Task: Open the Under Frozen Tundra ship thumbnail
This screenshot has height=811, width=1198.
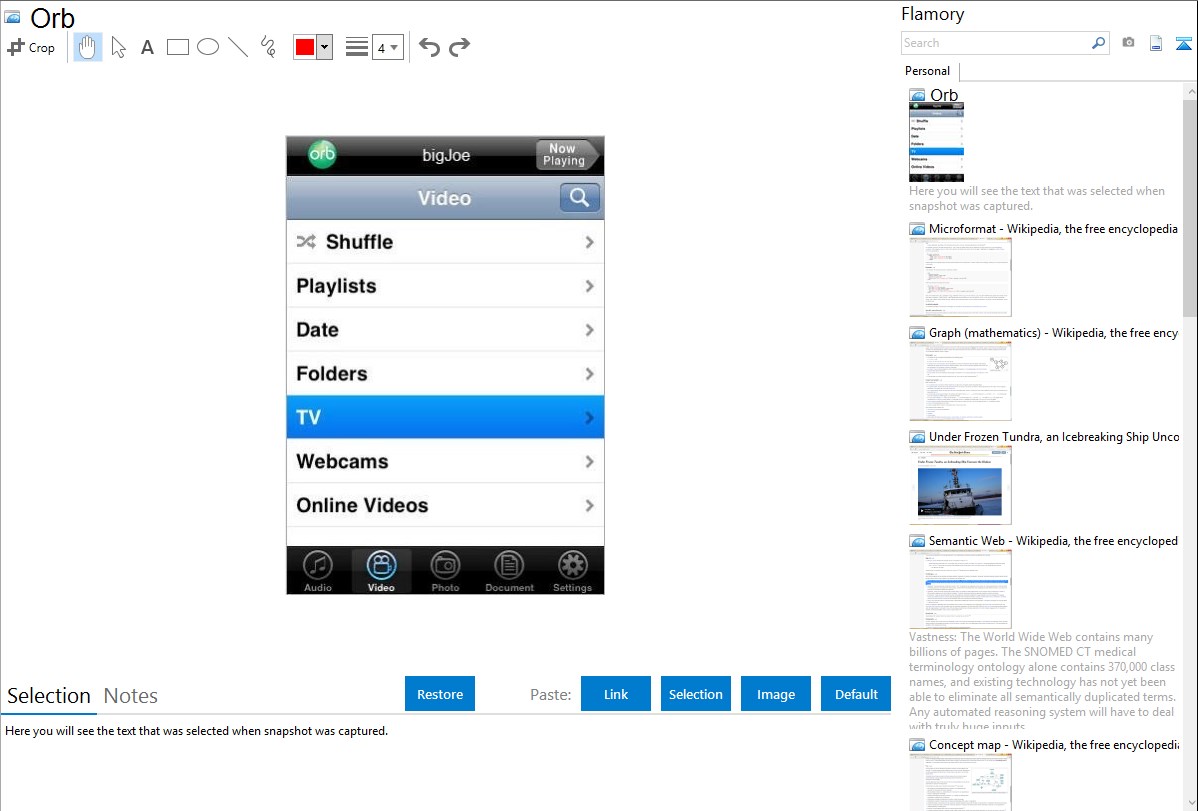Action: tap(960, 485)
